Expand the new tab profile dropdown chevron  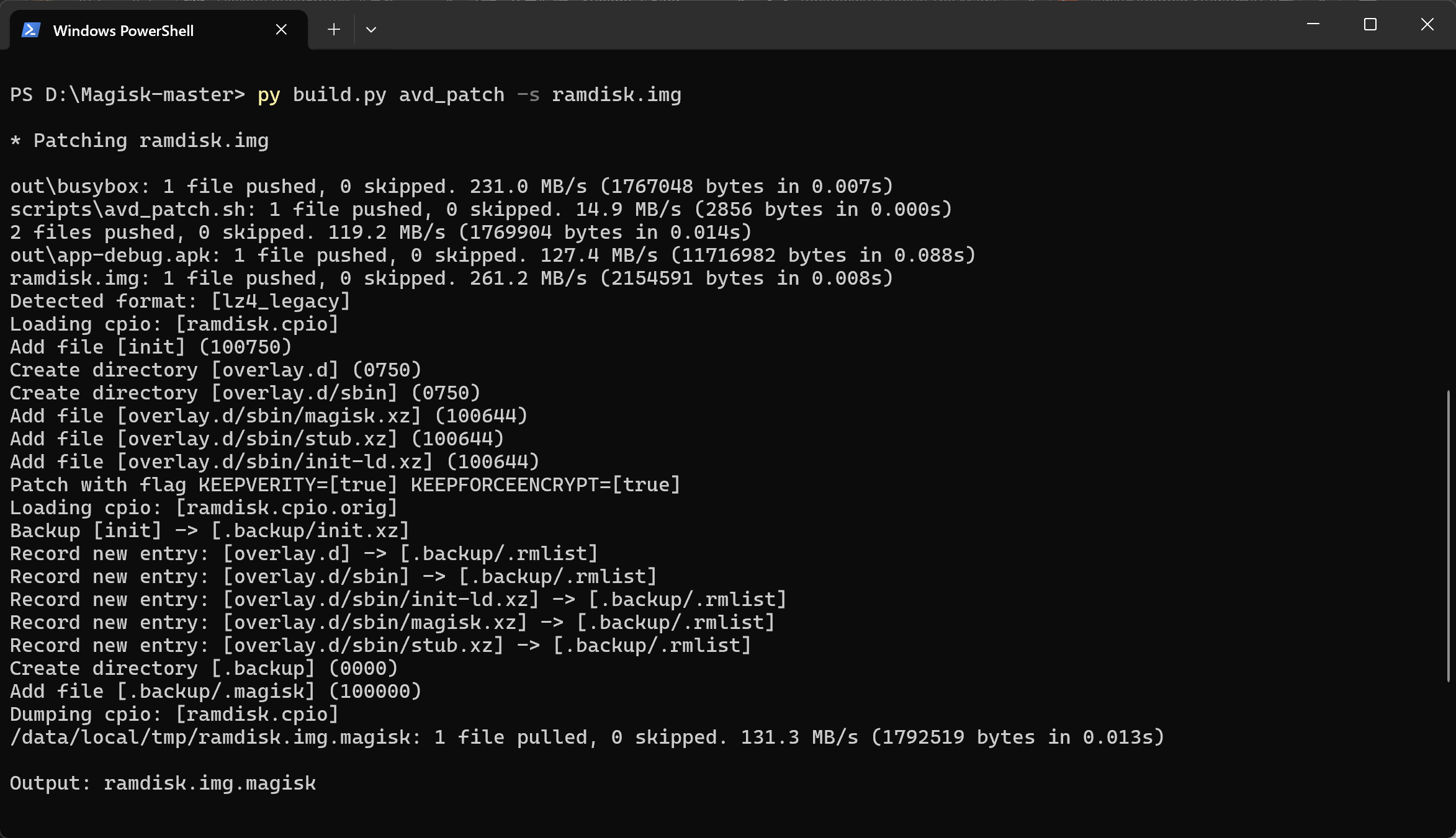point(371,29)
